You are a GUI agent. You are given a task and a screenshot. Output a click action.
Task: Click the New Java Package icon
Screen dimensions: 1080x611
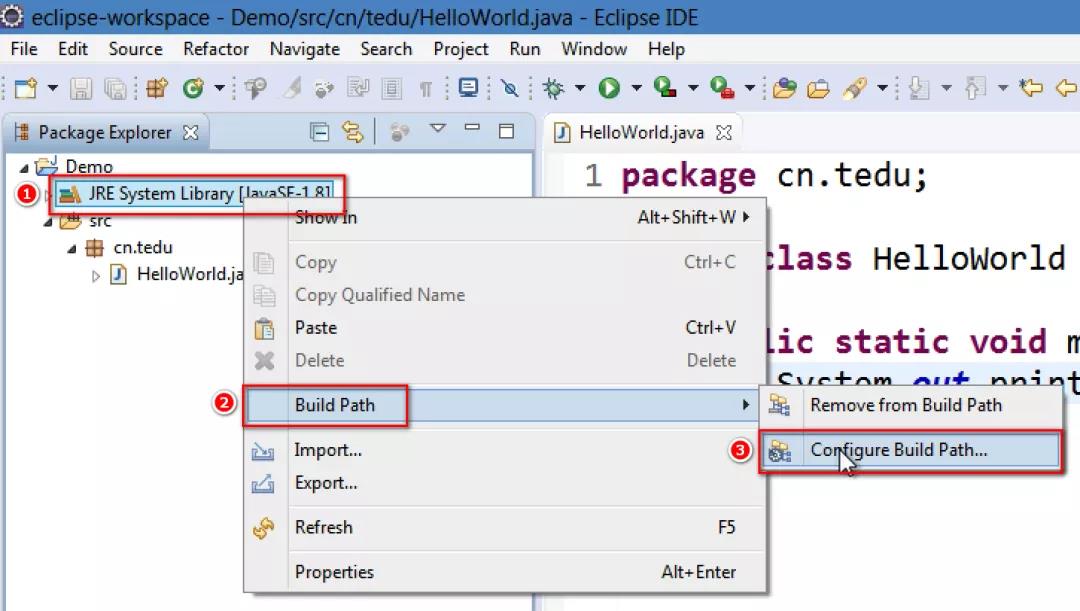157,88
